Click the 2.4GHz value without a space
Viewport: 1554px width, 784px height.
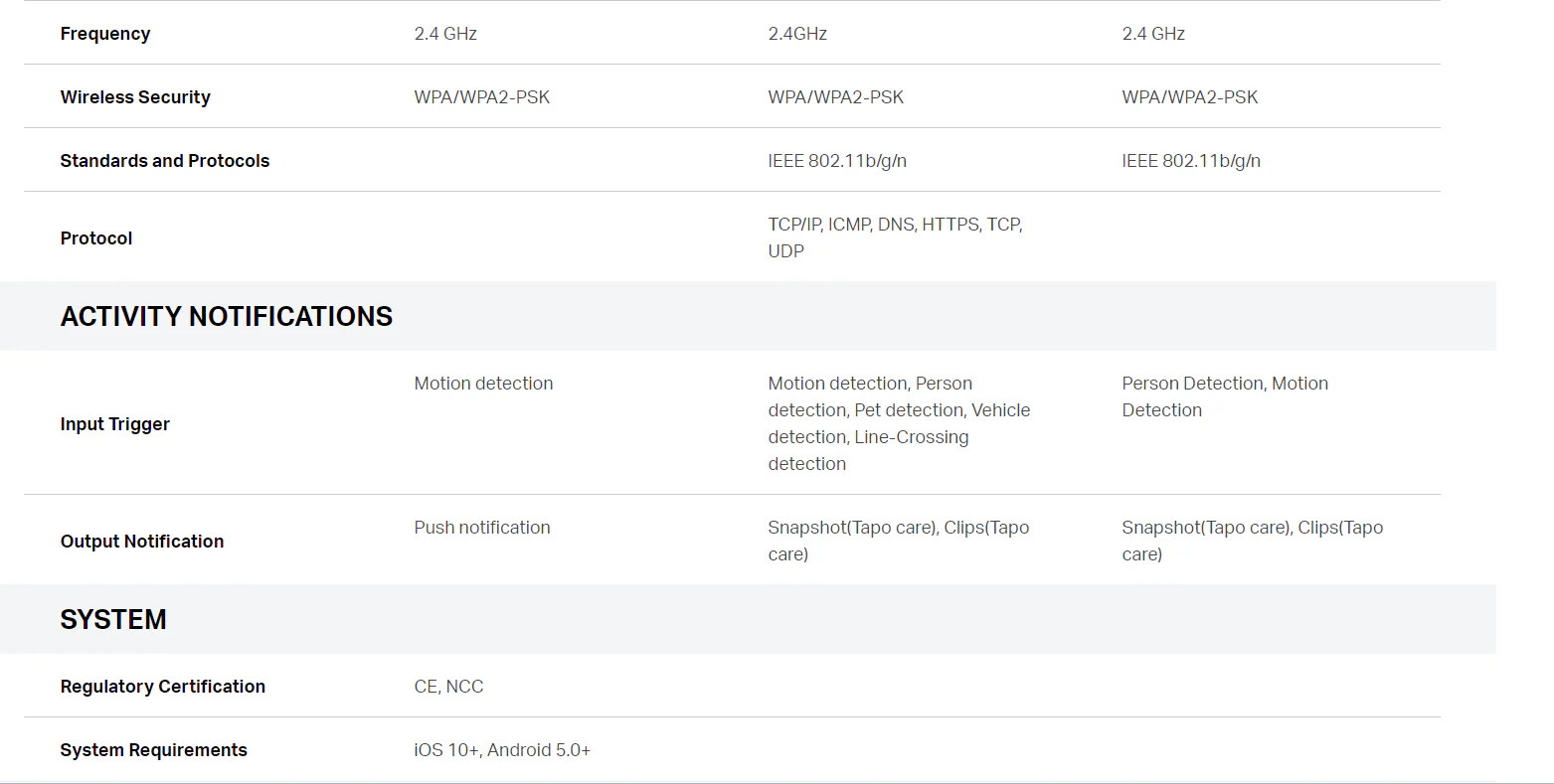click(797, 34)
